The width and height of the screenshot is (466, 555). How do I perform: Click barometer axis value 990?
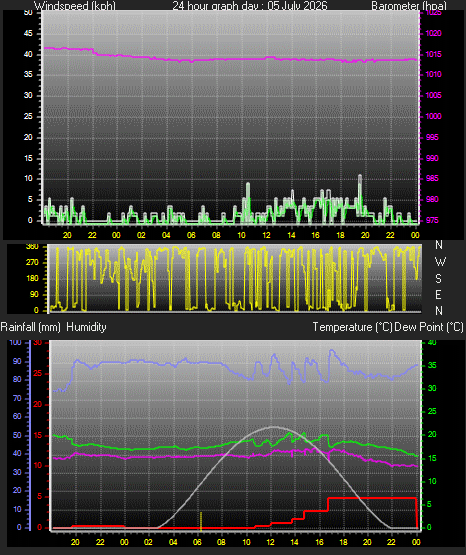coord(432,158)
